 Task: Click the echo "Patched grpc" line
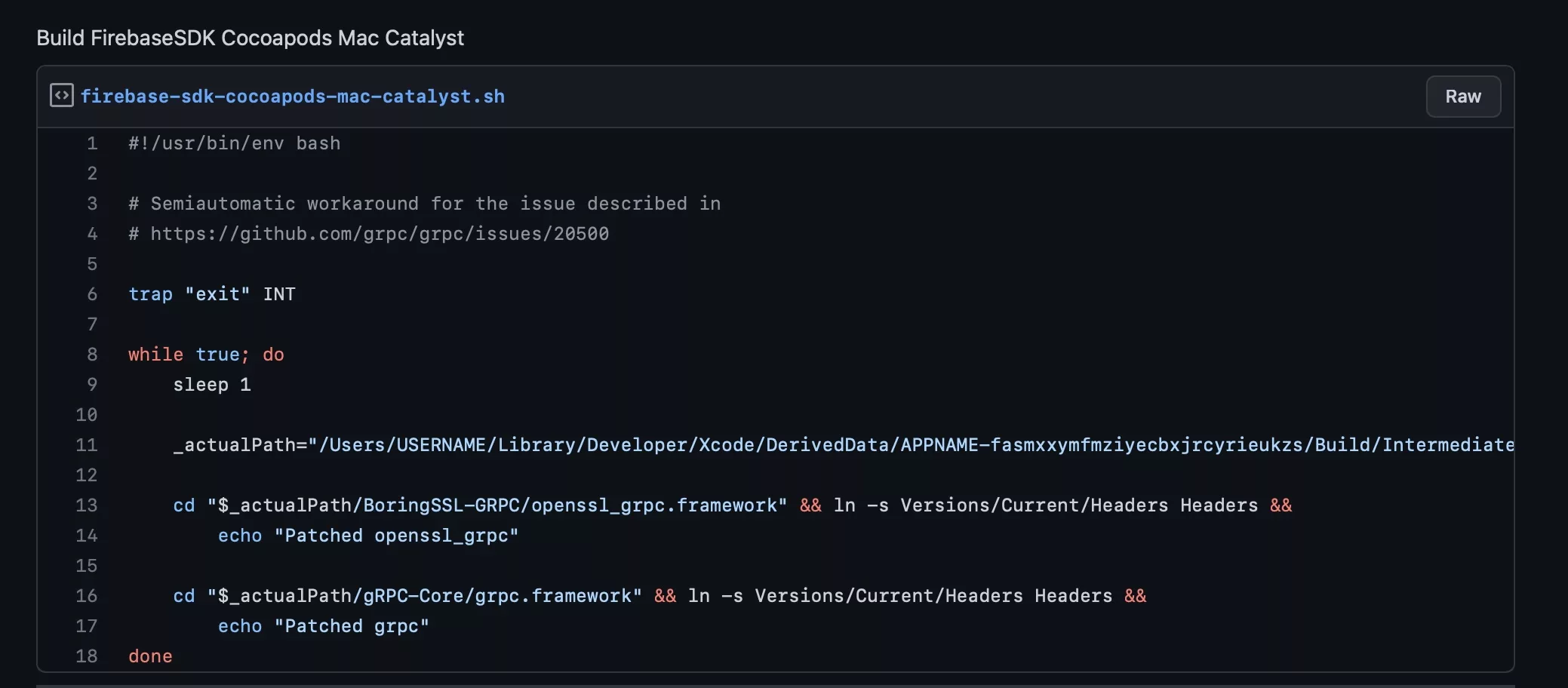324,626
